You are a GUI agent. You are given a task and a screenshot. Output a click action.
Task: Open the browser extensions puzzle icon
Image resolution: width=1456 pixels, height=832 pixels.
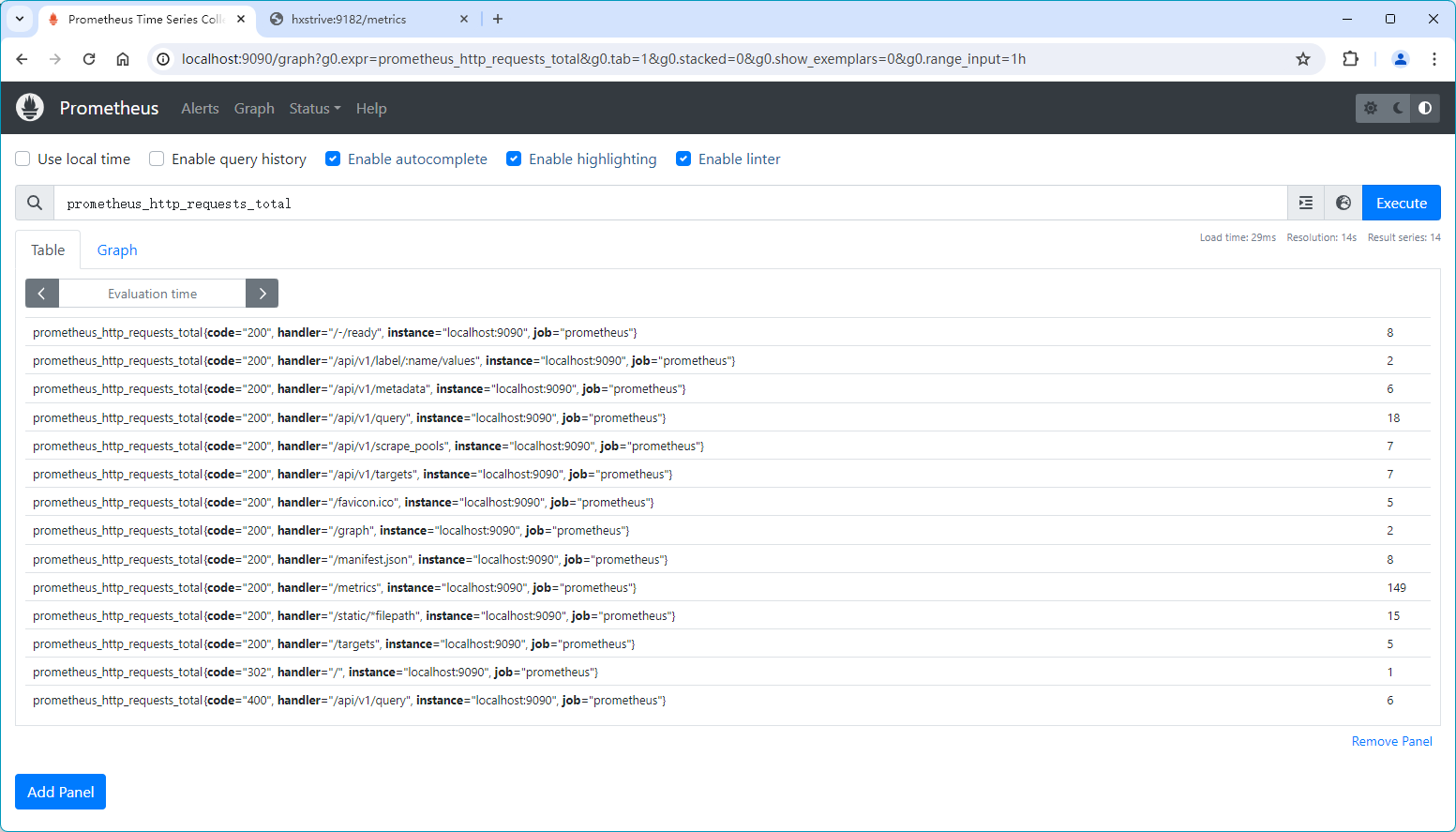[1350, 59]
